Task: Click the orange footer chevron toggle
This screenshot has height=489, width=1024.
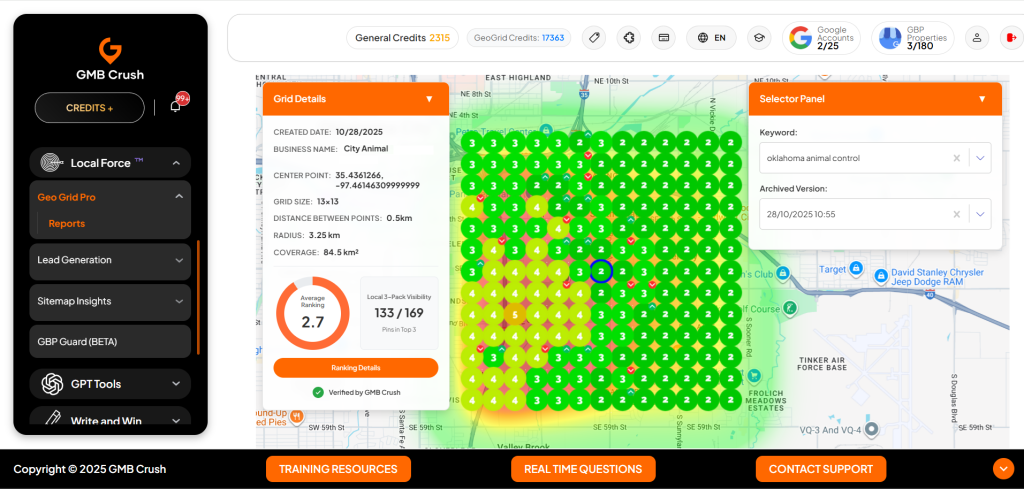Action: coord(1003,469)
